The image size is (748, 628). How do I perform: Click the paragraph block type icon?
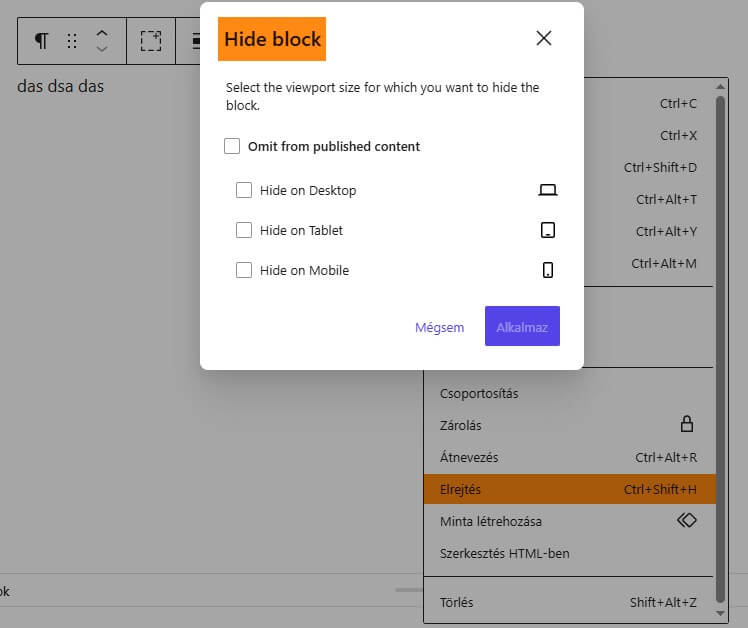(x=42, y=41)
